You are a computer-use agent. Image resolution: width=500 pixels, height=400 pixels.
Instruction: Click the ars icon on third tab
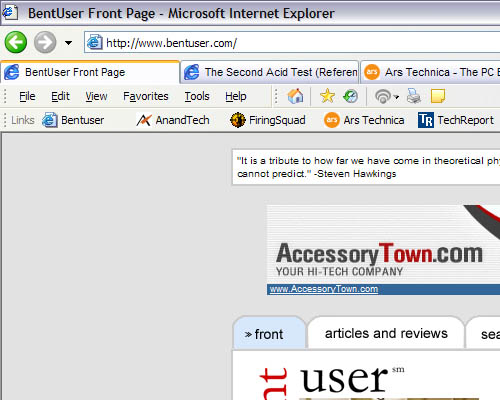tap(372, 72)
